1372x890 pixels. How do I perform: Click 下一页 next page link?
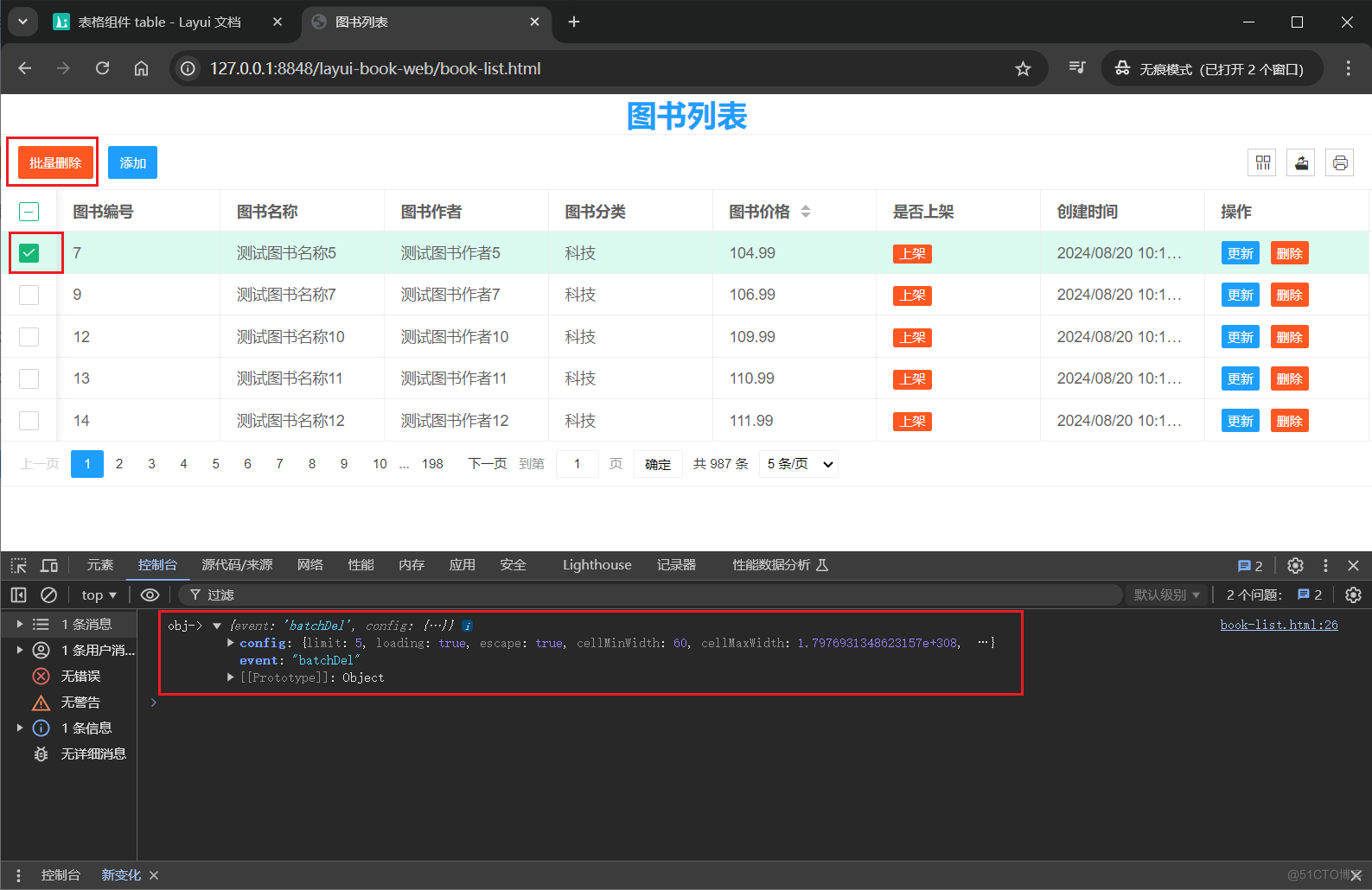click(x=488, y=464)
